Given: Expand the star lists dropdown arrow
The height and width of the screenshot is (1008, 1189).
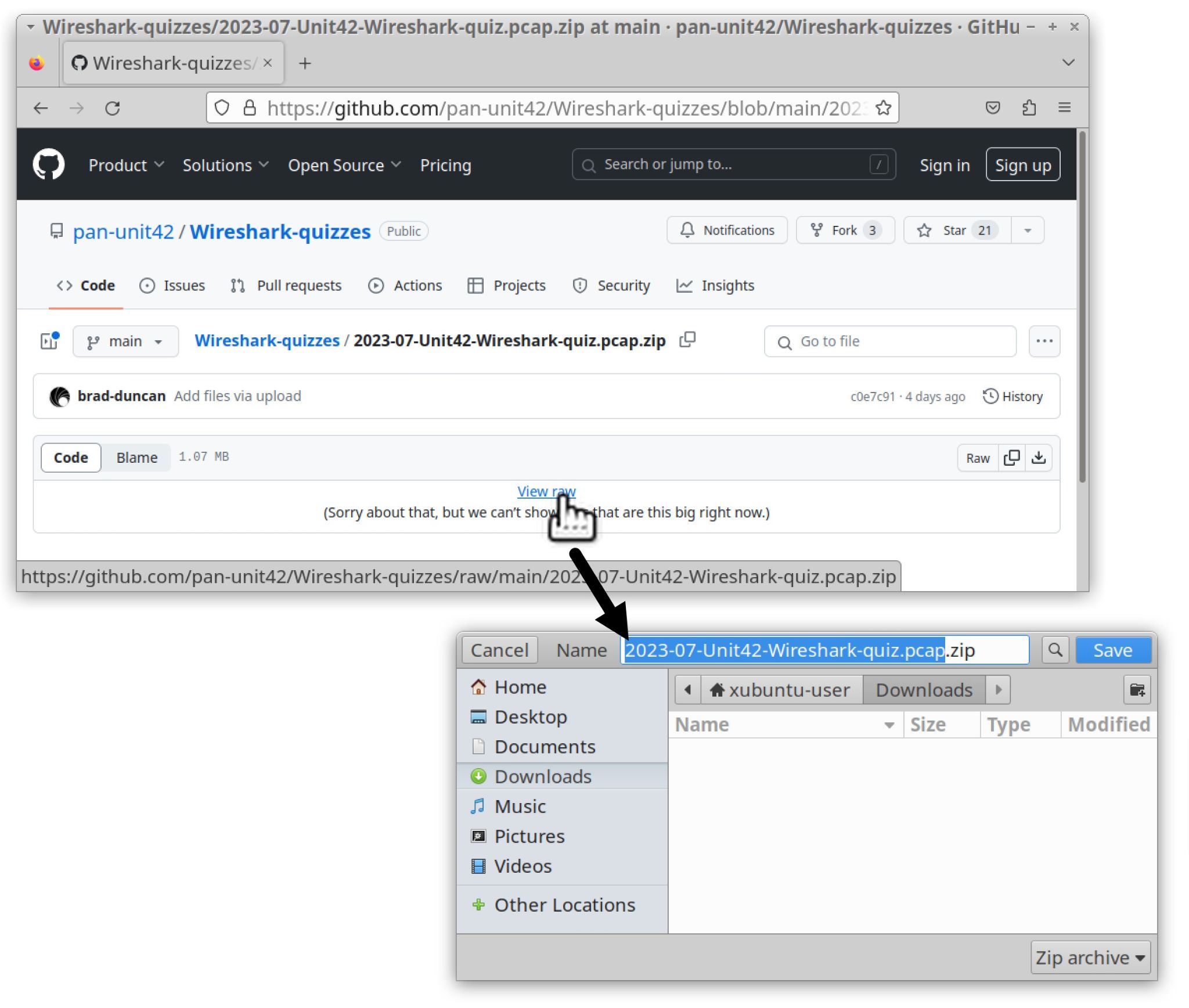Looking at the screenshot, I should (1027, 231).
